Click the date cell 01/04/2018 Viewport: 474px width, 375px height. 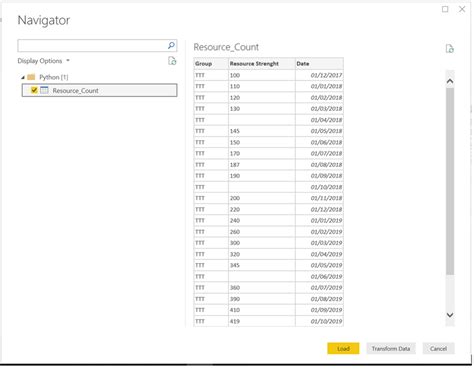click(319, 120)
